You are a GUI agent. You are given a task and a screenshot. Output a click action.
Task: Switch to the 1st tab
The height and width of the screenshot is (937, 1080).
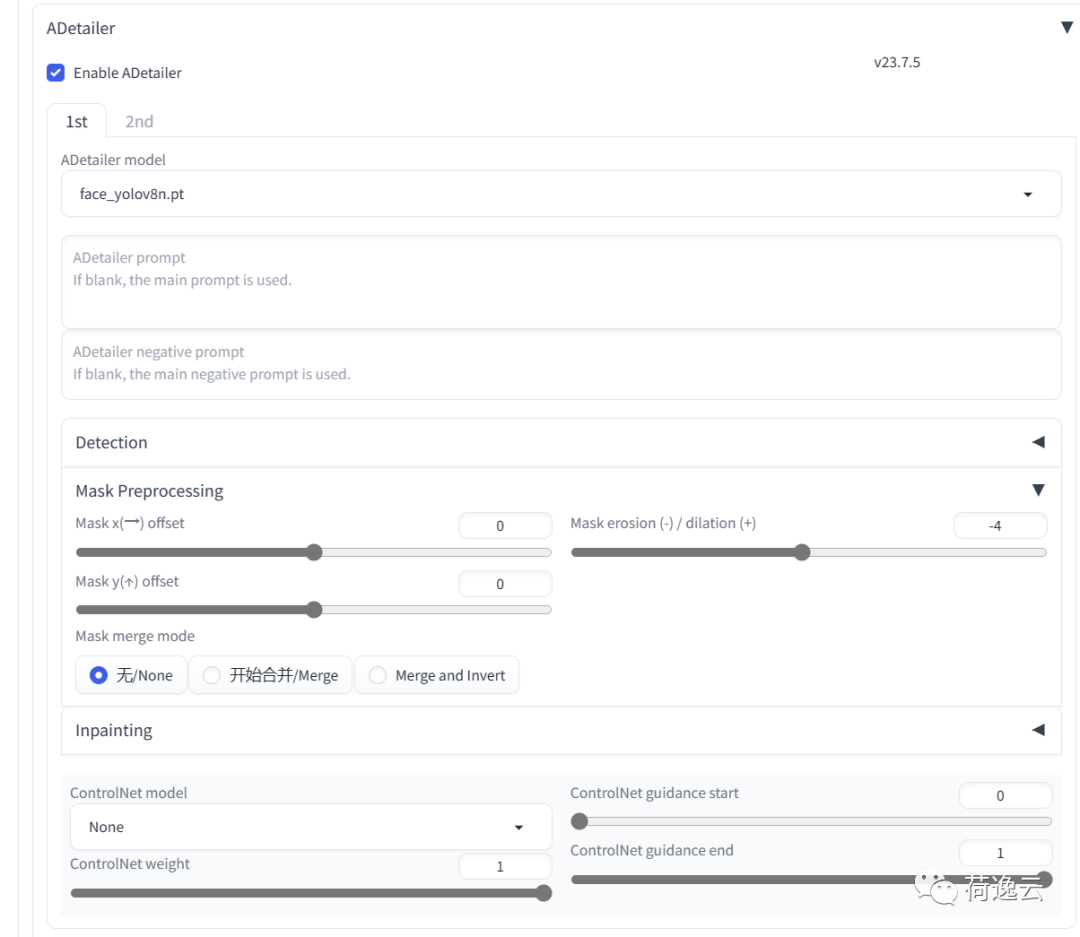(76, 121)
